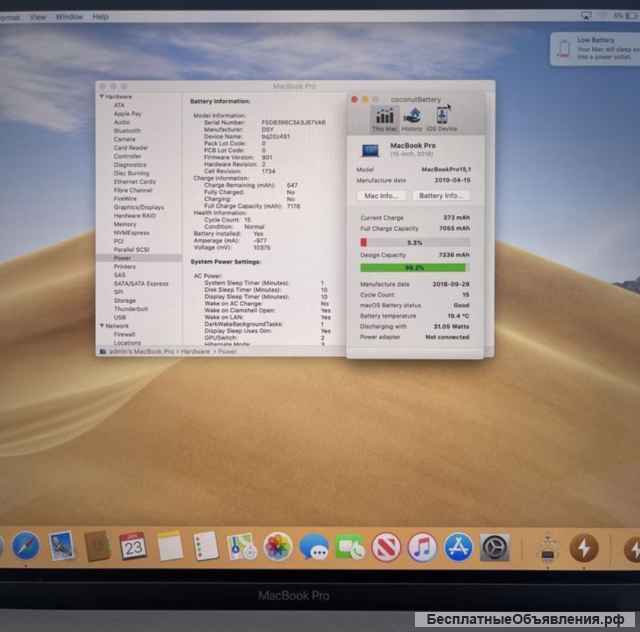Select Locations under Network
This screenshot has width=640, height=632.
[x=127, y=343]
